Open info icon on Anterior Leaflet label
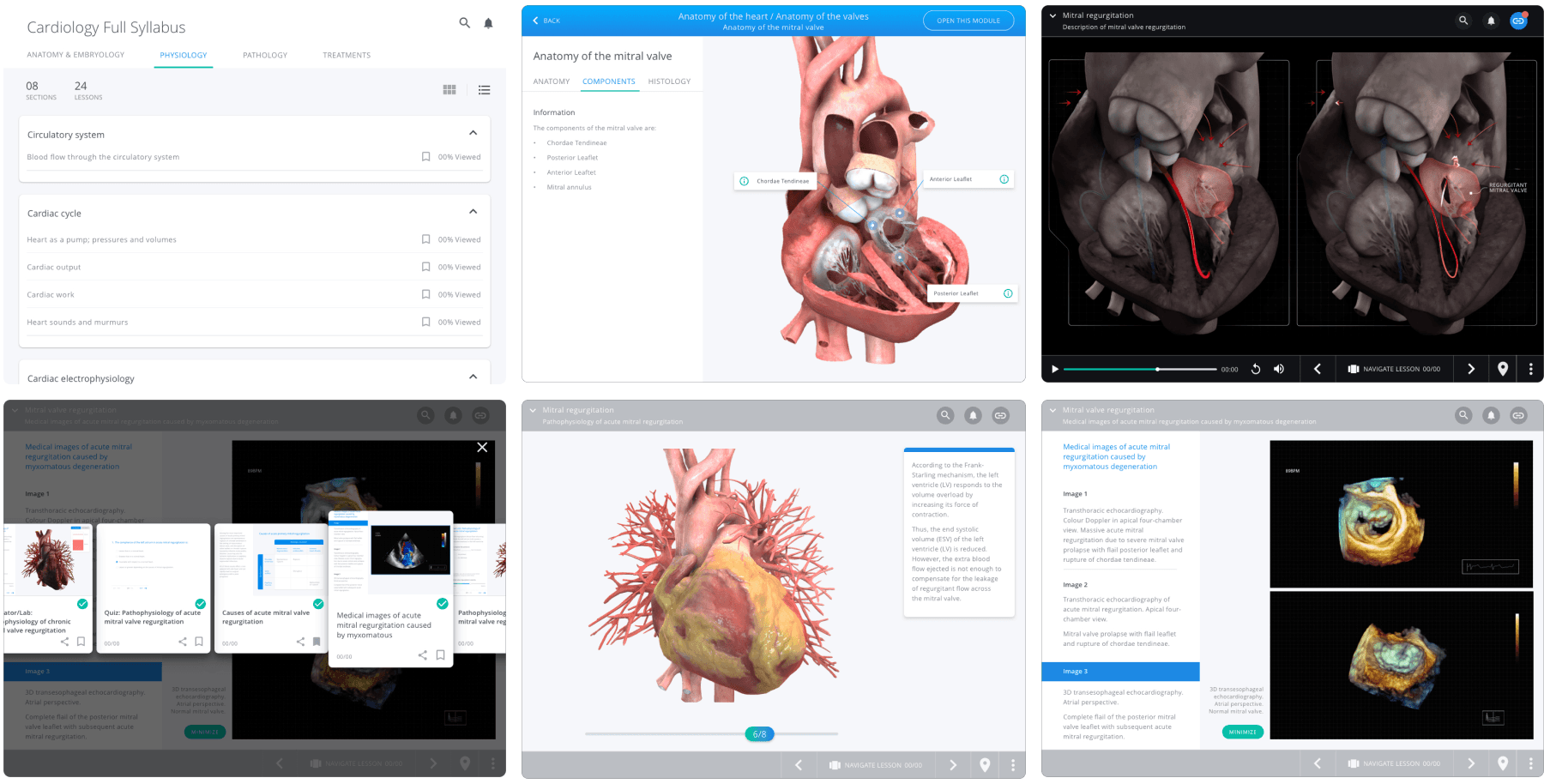 coord(1004,179)
